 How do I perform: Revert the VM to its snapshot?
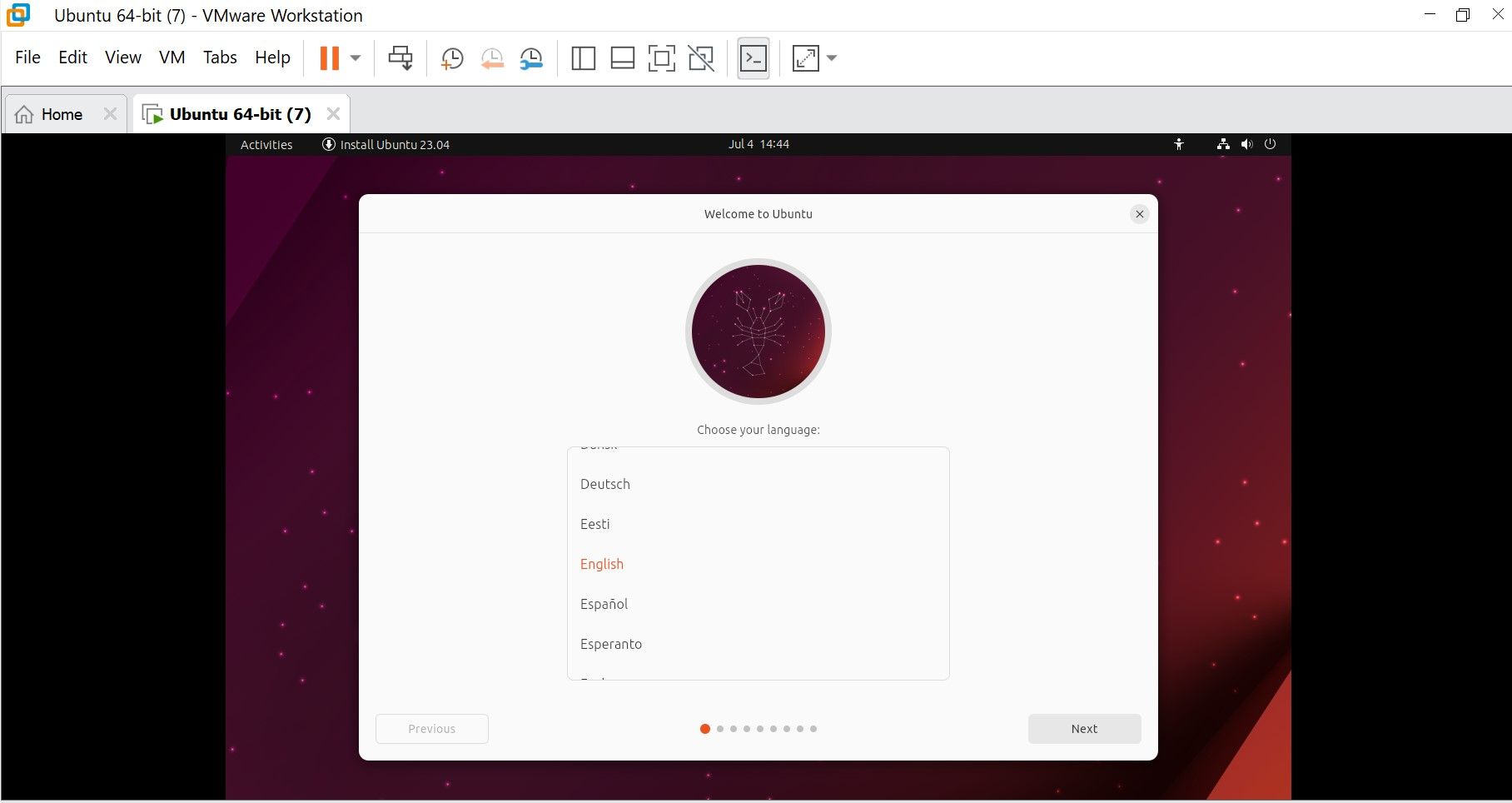491,57
